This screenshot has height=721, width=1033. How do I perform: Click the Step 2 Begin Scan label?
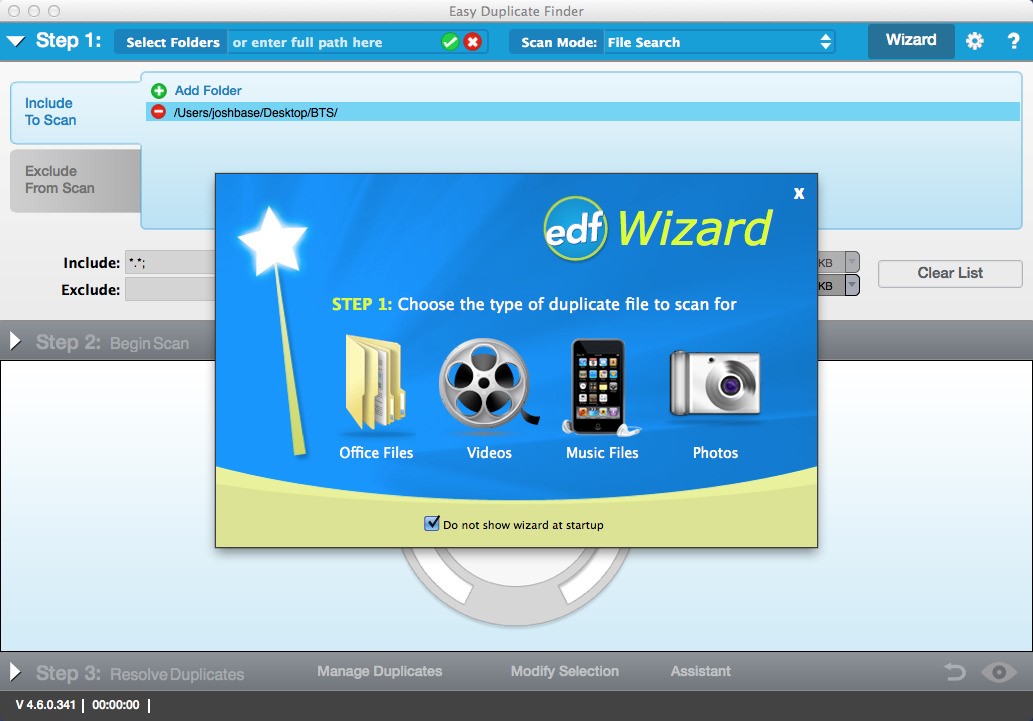[x=112, y=342]
